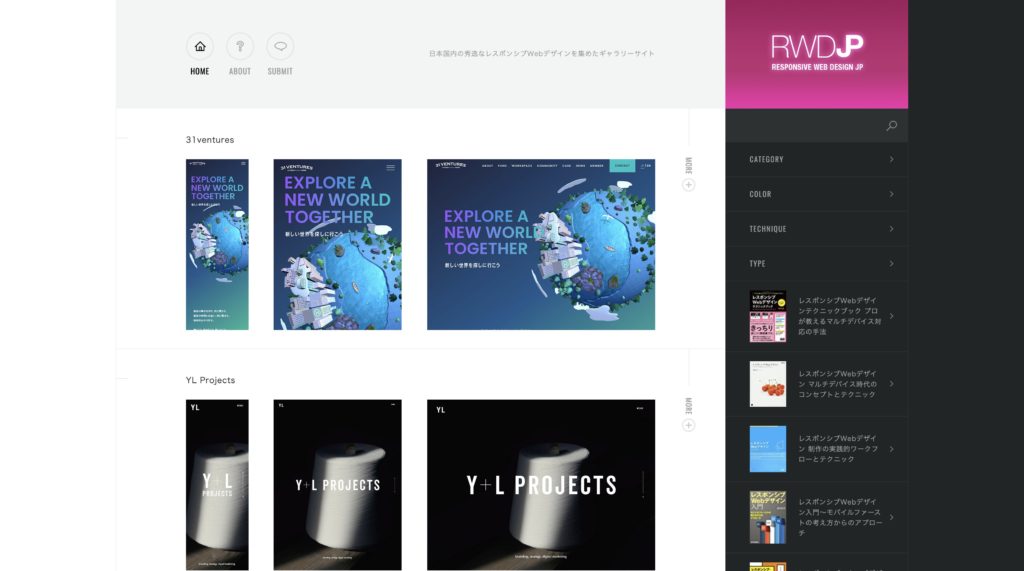Click the strawberry-cover book thumbnail
The height and width of the screenshot is (571, 1024).
tap(768, 384)
